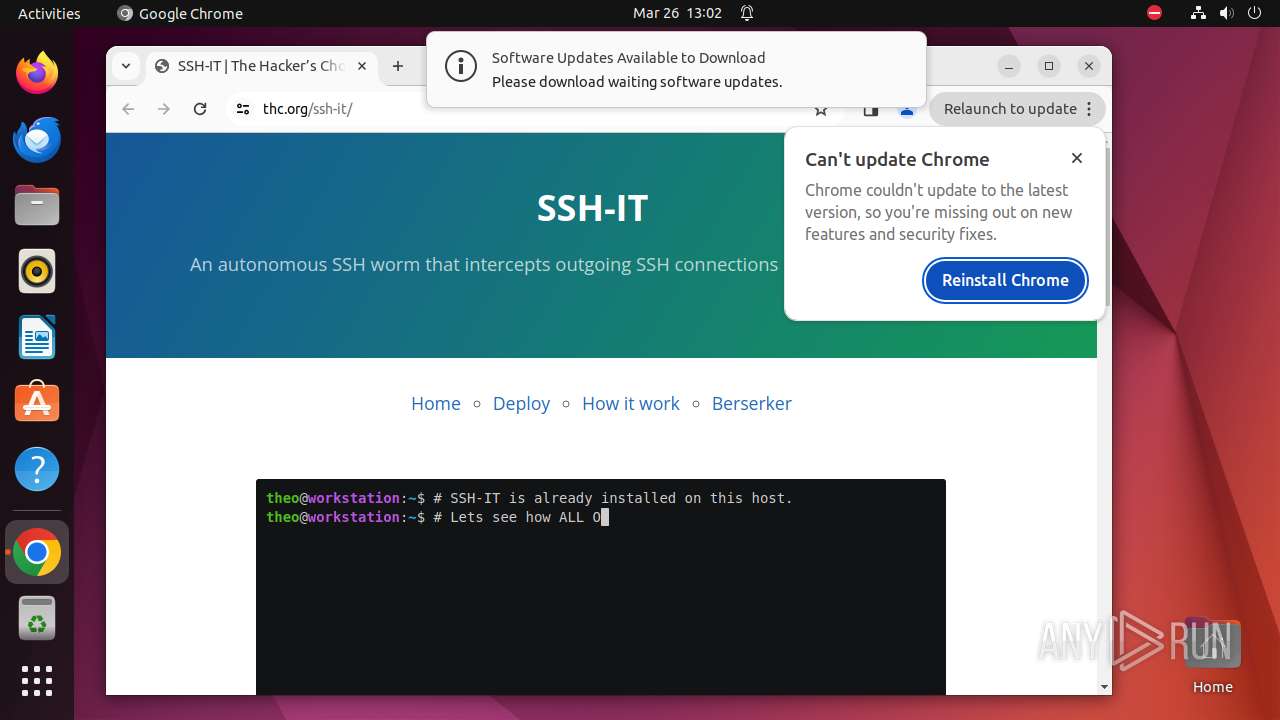Open the How it work link
This screenshot has height=720, width=1280.
click(631, 403)
